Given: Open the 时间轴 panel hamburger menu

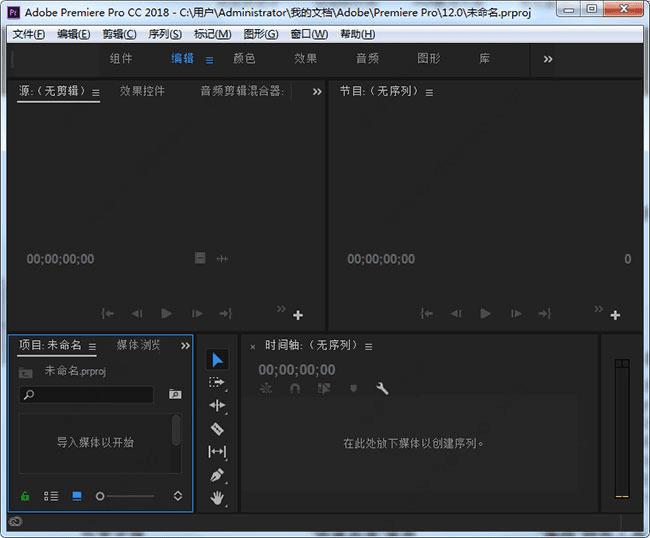Looking at the screenshot, I should (x=368, y=346).
